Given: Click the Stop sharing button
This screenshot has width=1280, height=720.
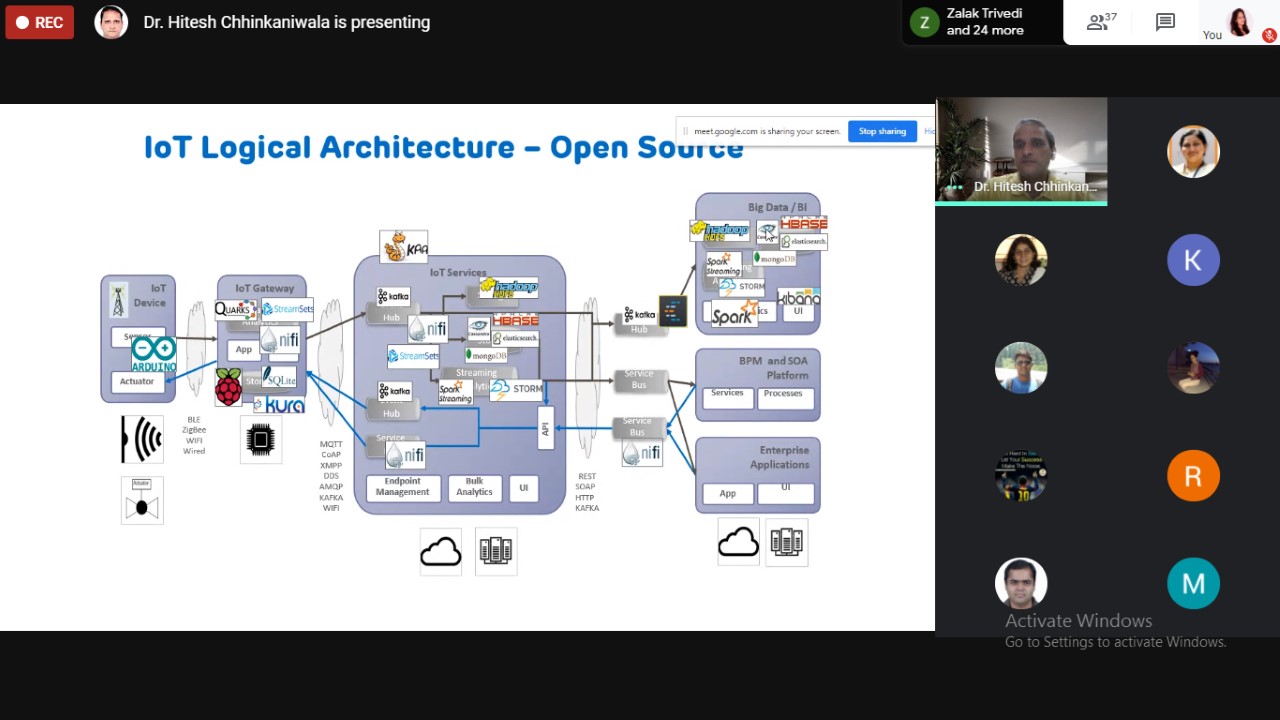Looking at the screenshot, I should 882,131.
